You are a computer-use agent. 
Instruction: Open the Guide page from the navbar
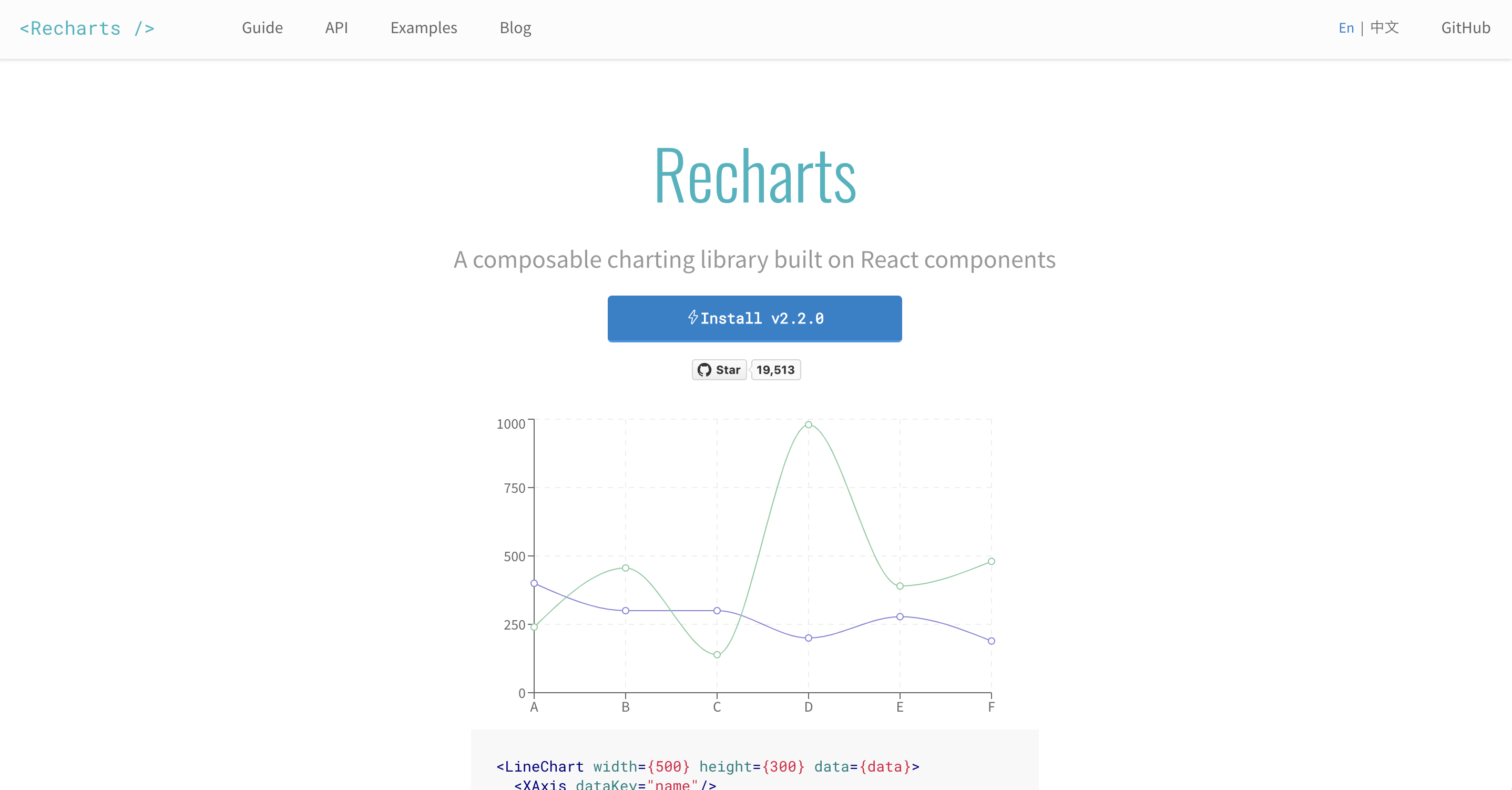tap(262, 27)
